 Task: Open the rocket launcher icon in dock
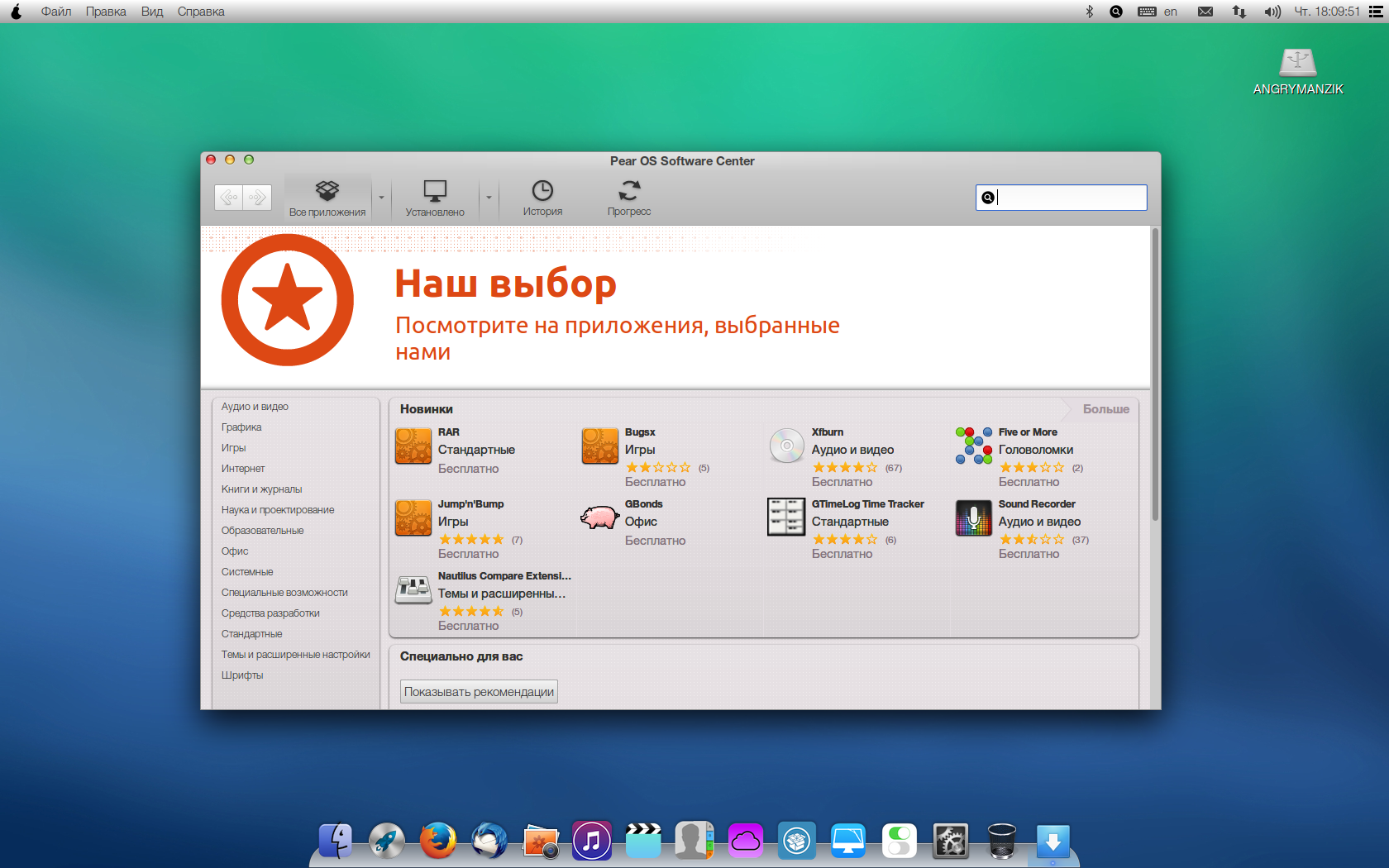pos(387,842)
